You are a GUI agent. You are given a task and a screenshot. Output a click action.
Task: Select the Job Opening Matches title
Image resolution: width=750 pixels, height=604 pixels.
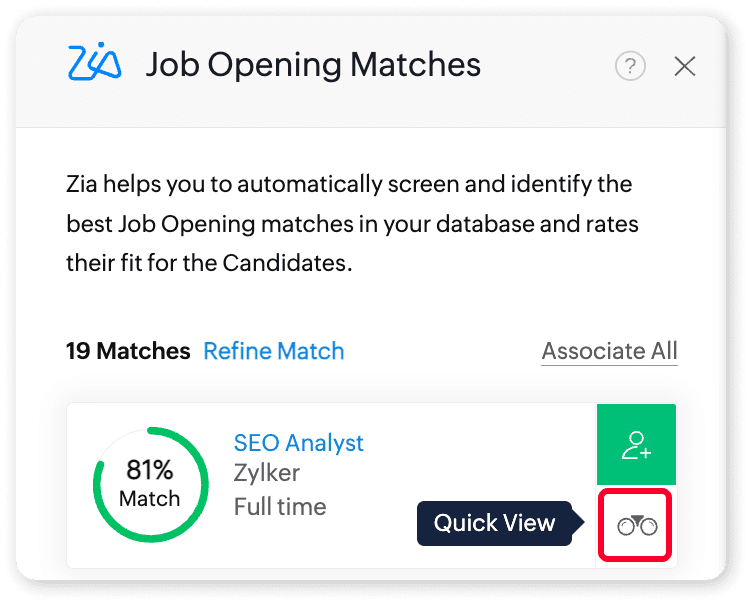tap(313, 66)
